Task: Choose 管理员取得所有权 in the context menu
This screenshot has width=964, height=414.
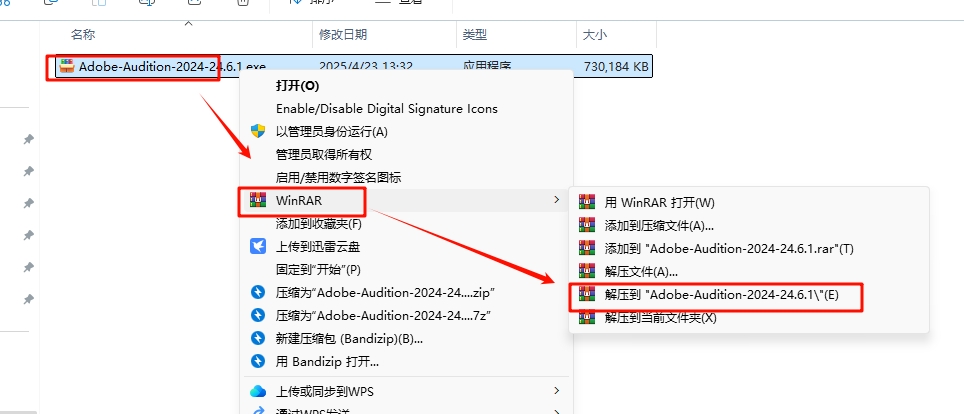Action: coord(324,154)
